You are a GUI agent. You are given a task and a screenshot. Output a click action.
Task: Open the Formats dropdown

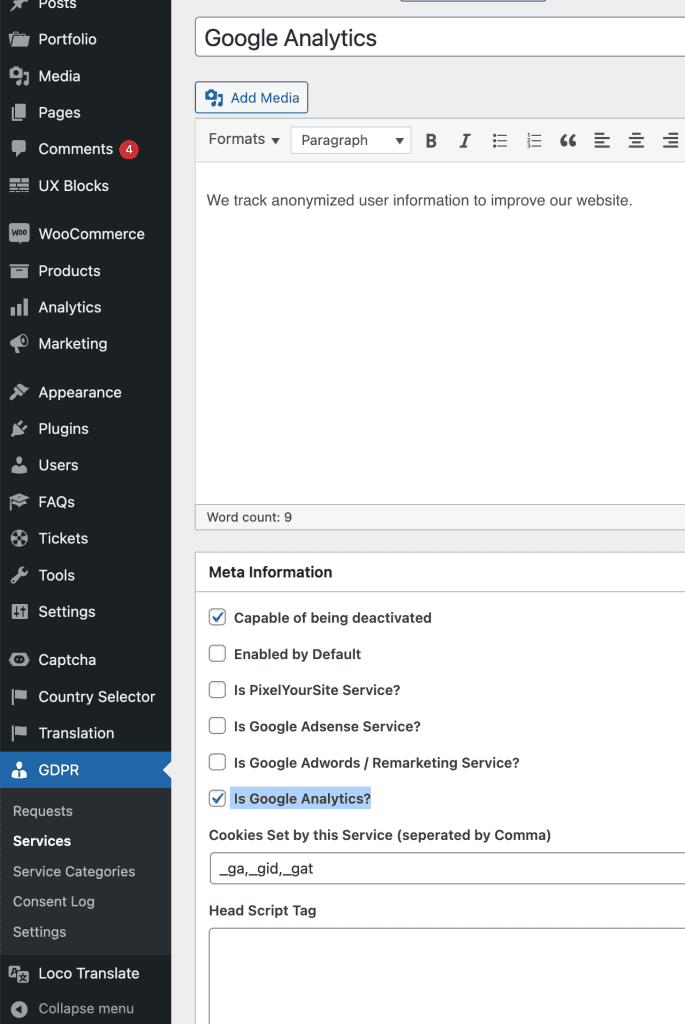(242, 140)
